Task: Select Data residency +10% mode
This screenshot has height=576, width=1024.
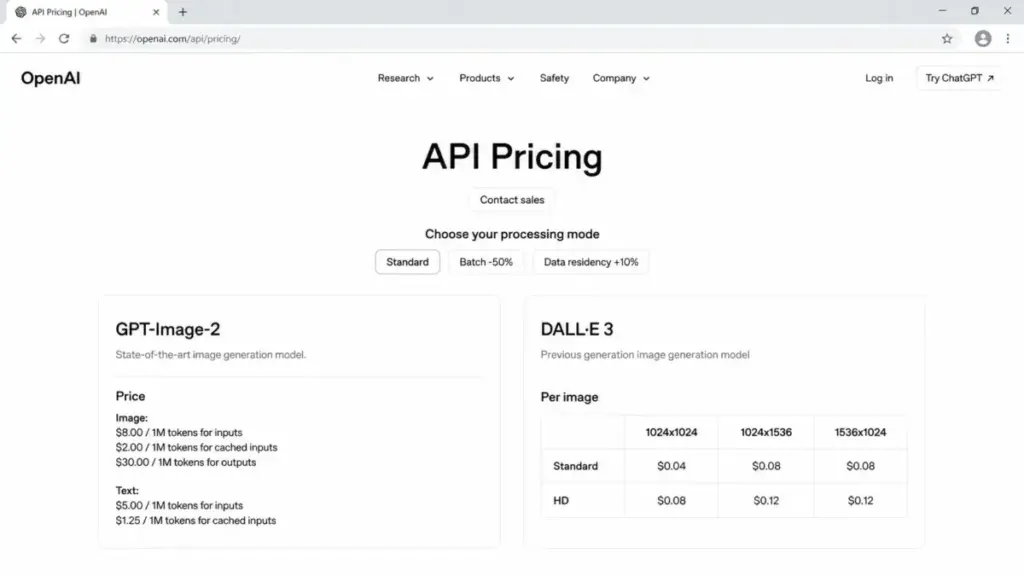Action: tap(591, 262)
